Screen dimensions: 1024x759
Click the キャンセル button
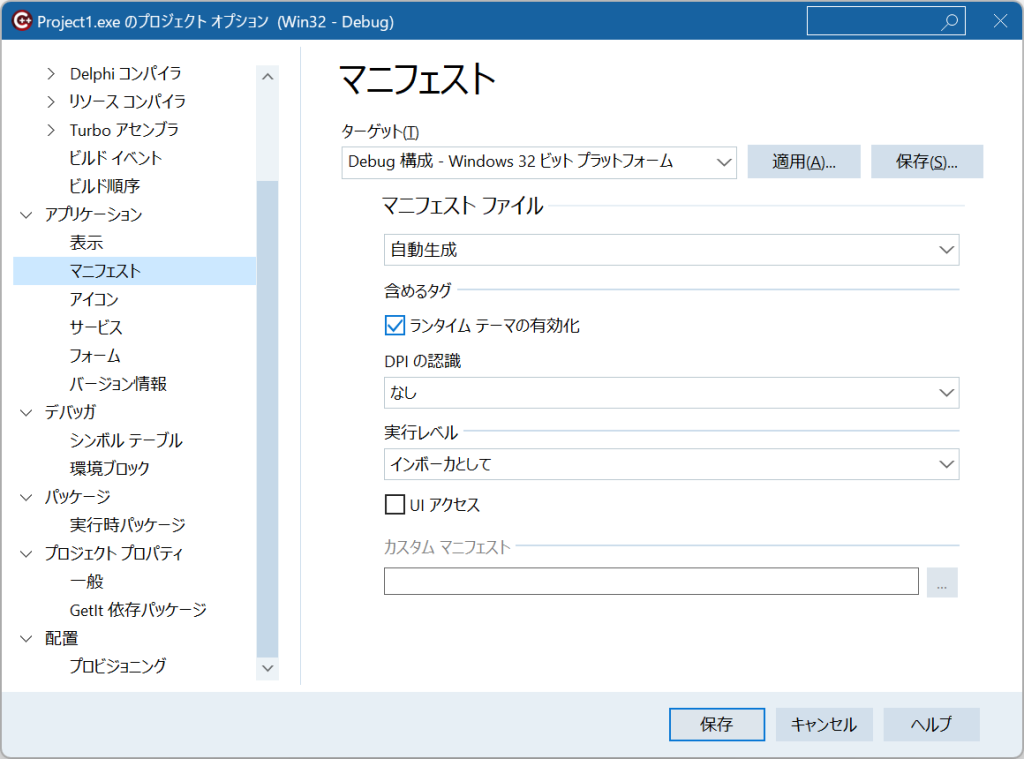[824, 724]
